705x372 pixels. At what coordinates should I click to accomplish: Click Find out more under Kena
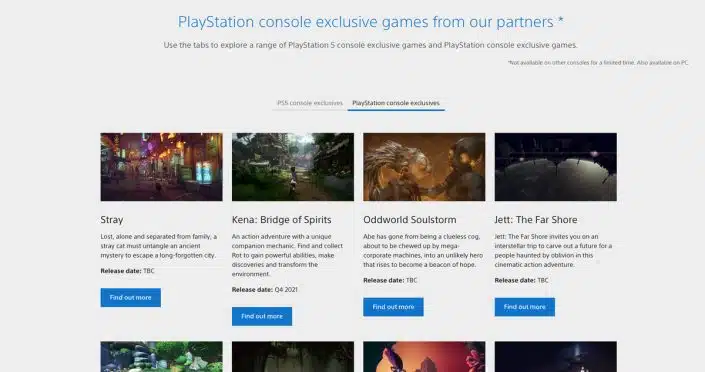pos(262,316)
